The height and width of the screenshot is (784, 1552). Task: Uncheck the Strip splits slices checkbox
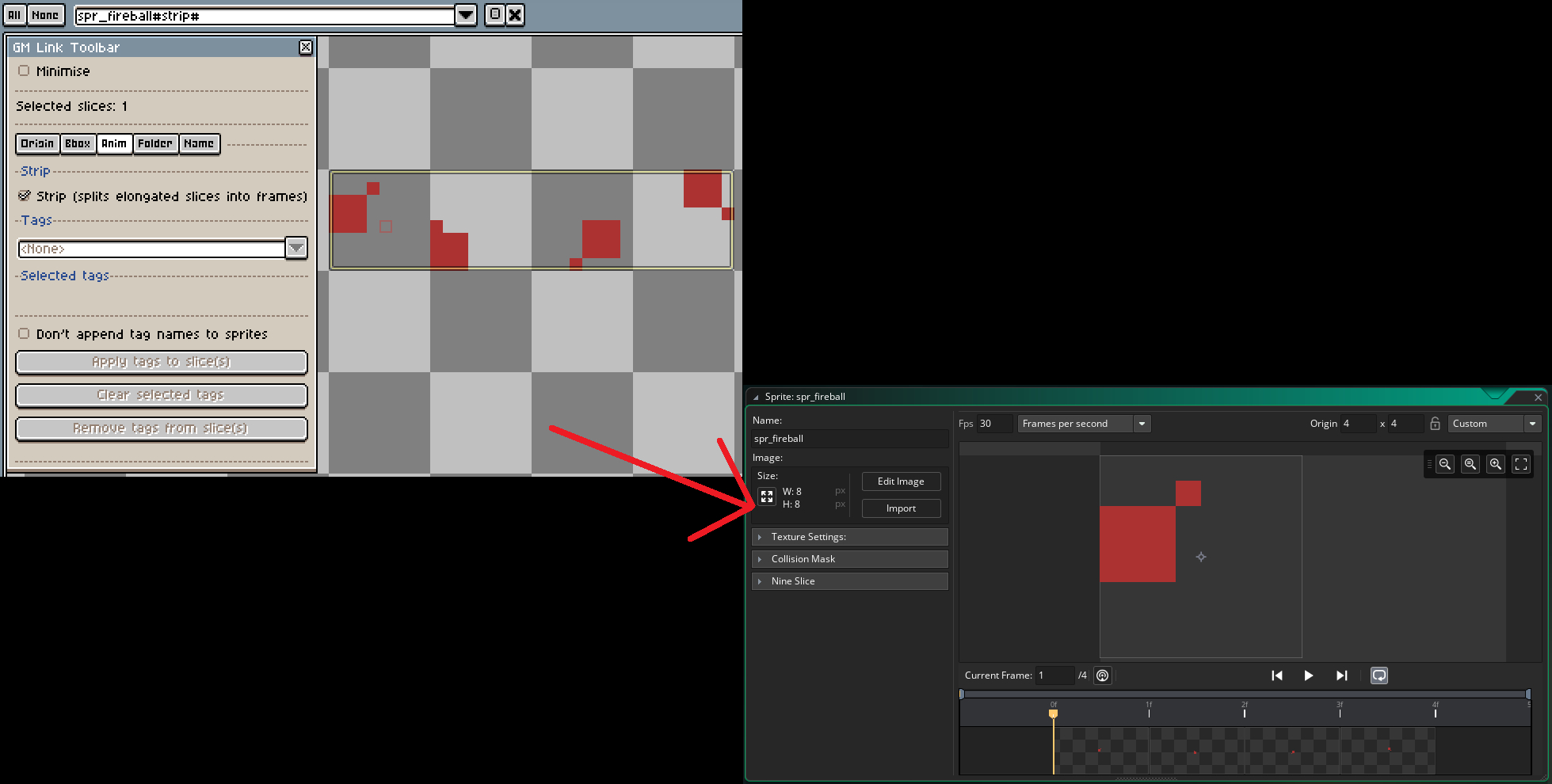click(x=25, y=196)
